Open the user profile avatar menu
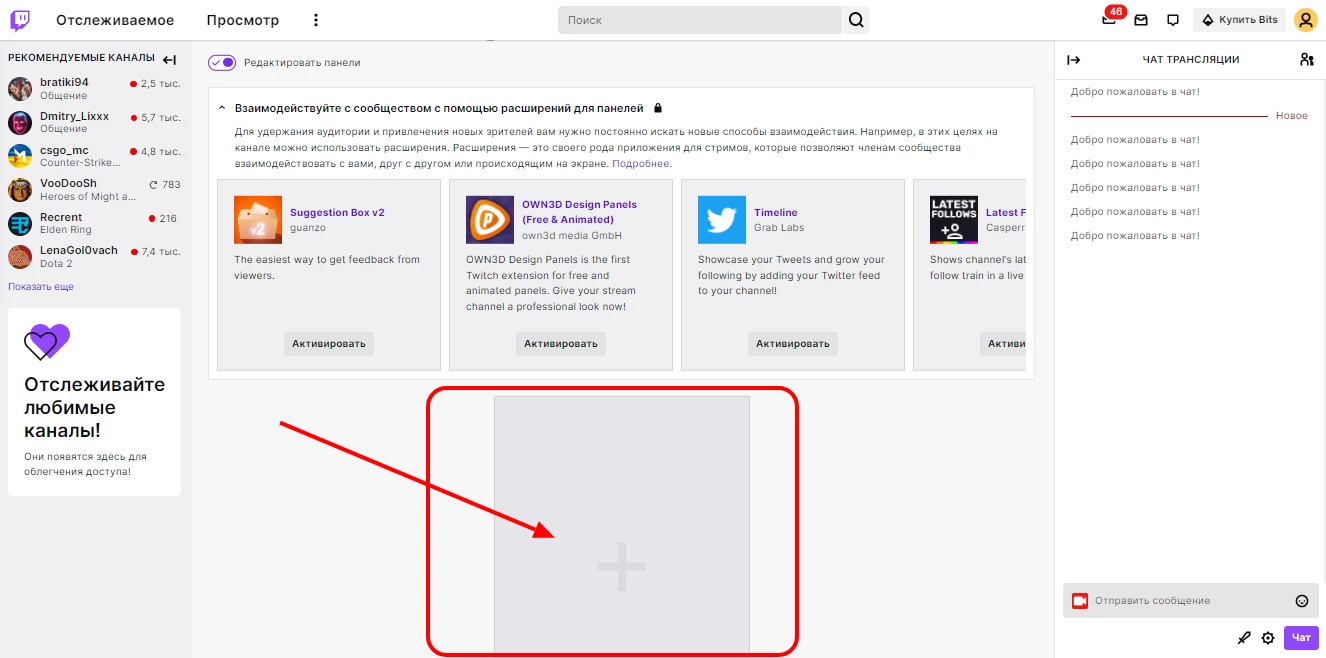 (x=1305, y=20)
